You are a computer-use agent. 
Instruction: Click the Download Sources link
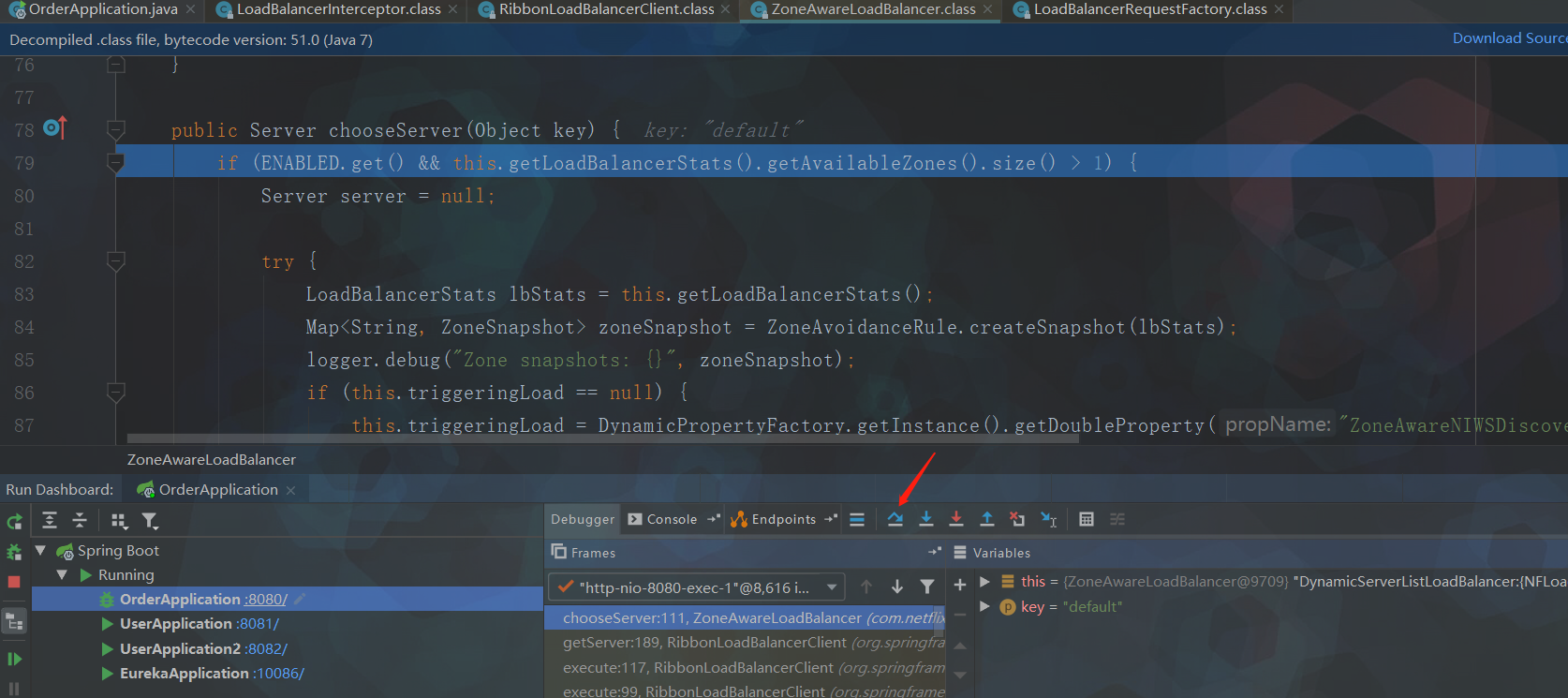click(x=1510, y=38)
